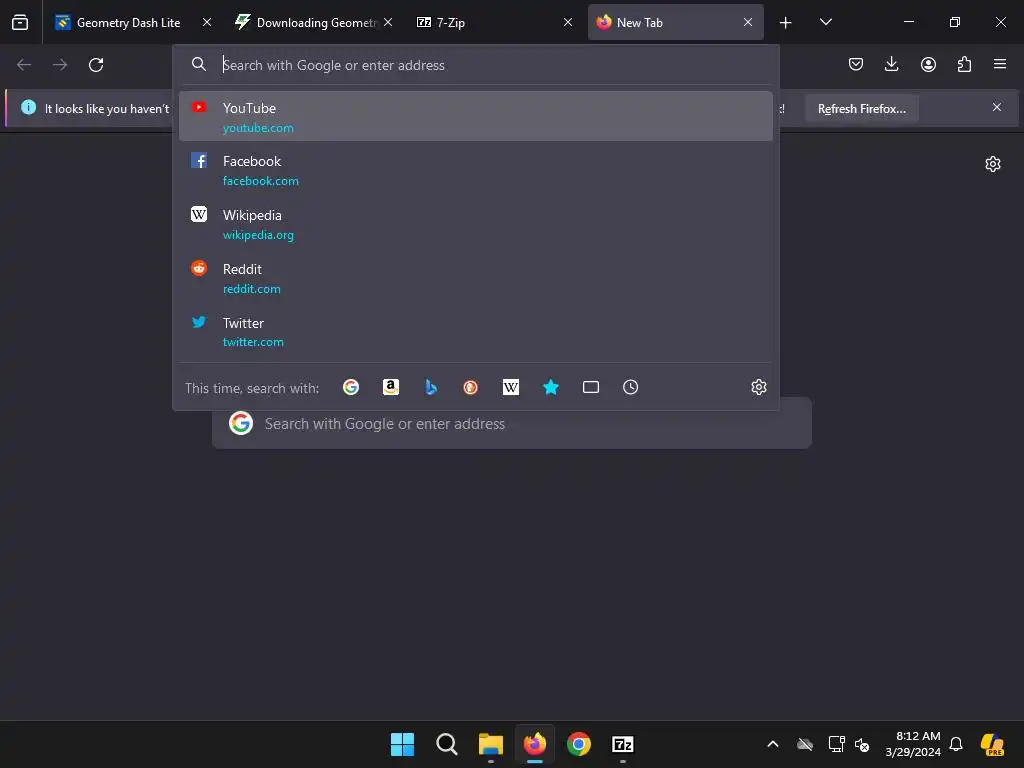Click the Google logo in page search box
Image resolution: width=1024 pixels, height=768 pixels.
[241, 423]
